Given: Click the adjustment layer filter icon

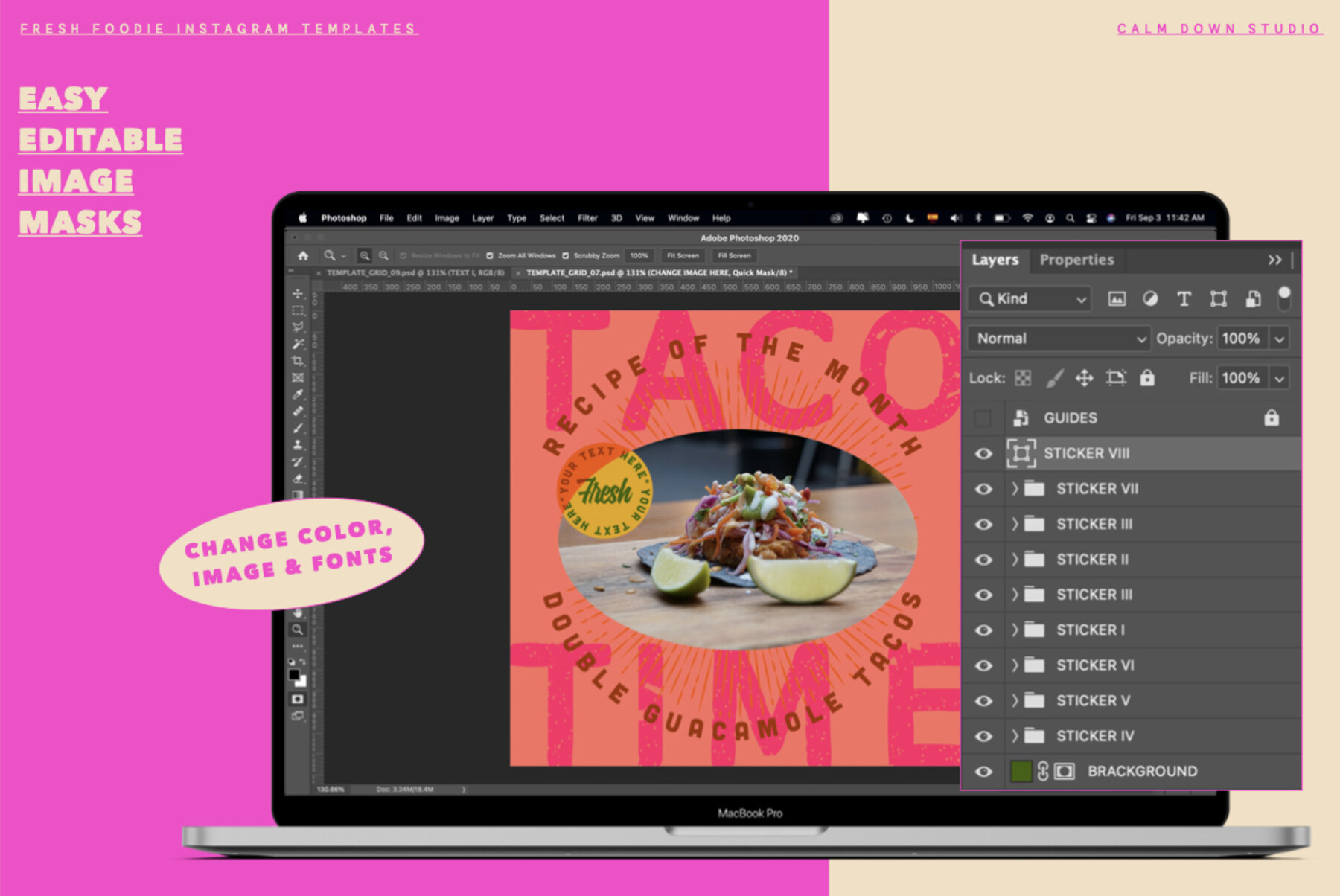Looking at the screenshot, I should coord(1150,299).
